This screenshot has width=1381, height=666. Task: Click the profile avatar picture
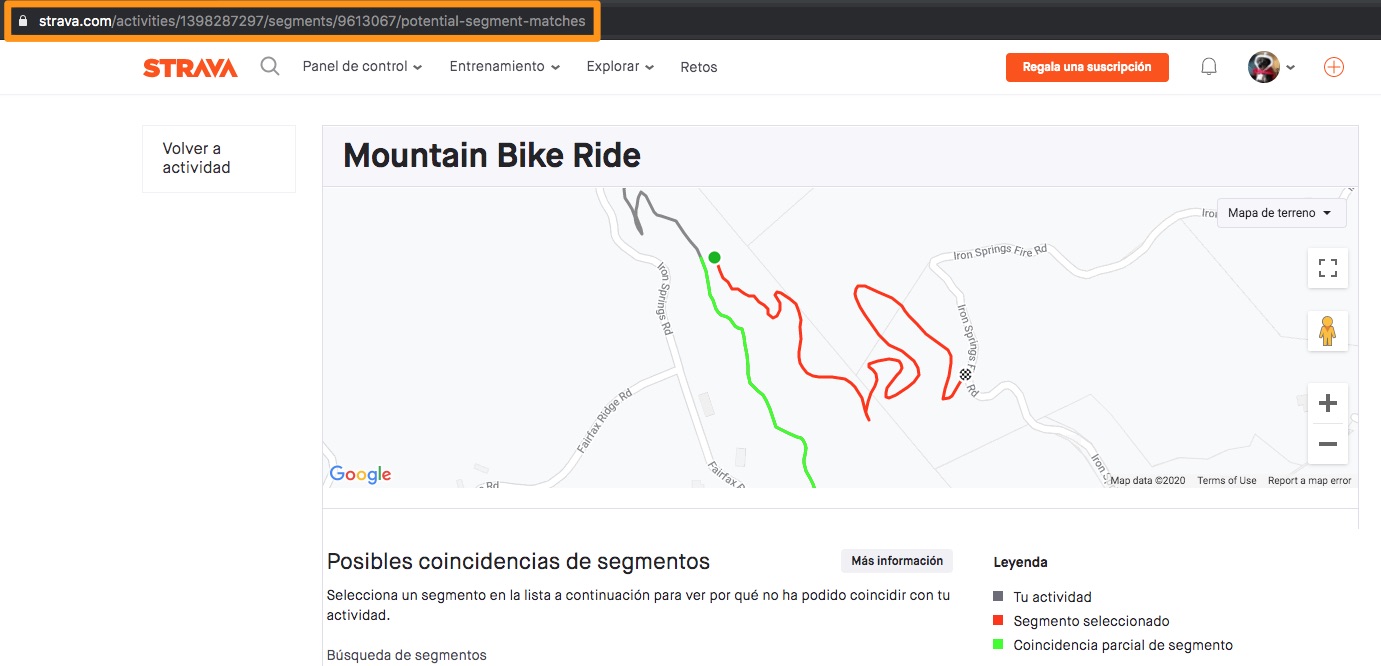click(x=1264, y=67)
